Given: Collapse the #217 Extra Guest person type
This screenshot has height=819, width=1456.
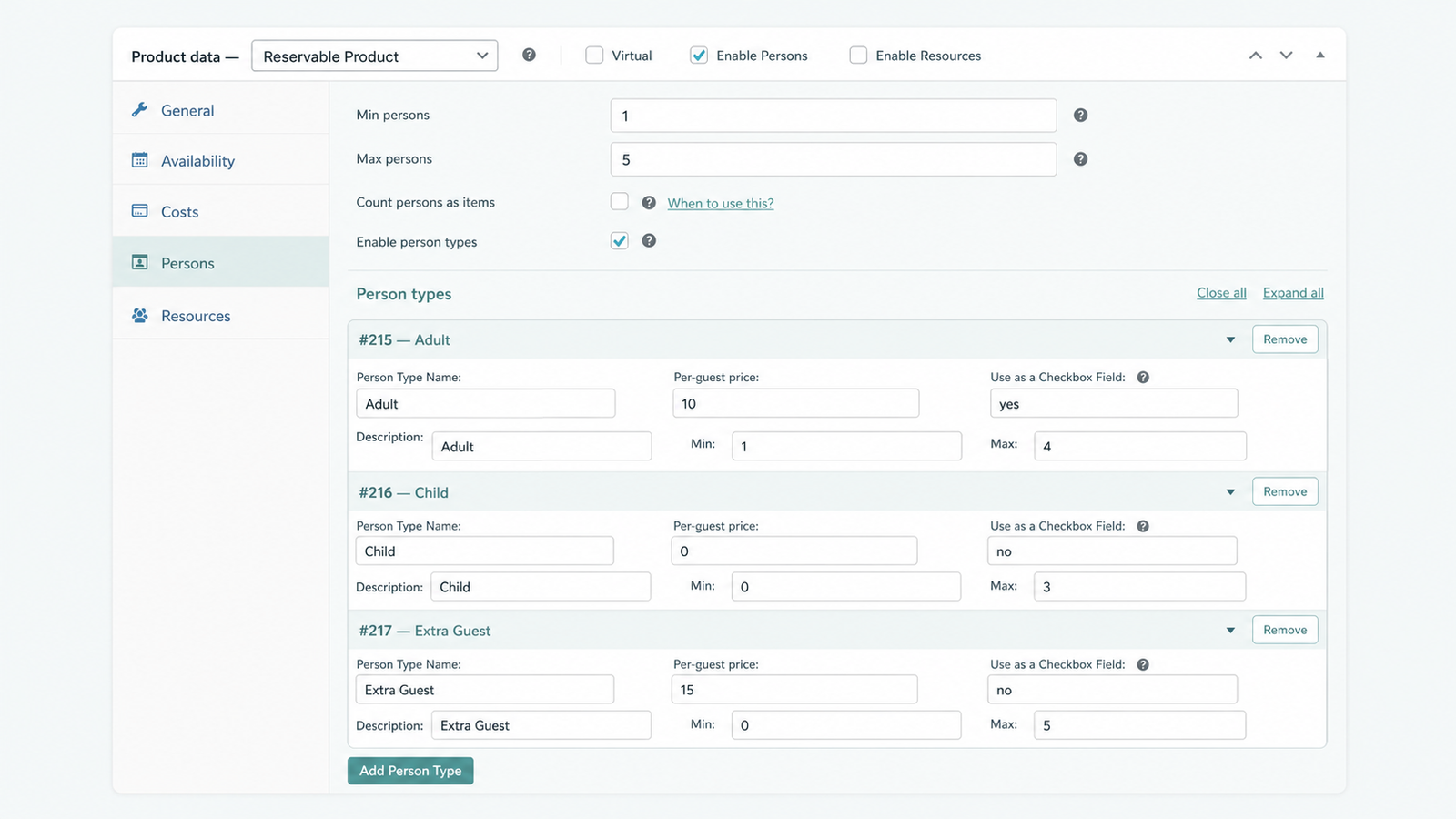Looking at the screenshot, I should pyautogui.click(x=1230, y=631).
